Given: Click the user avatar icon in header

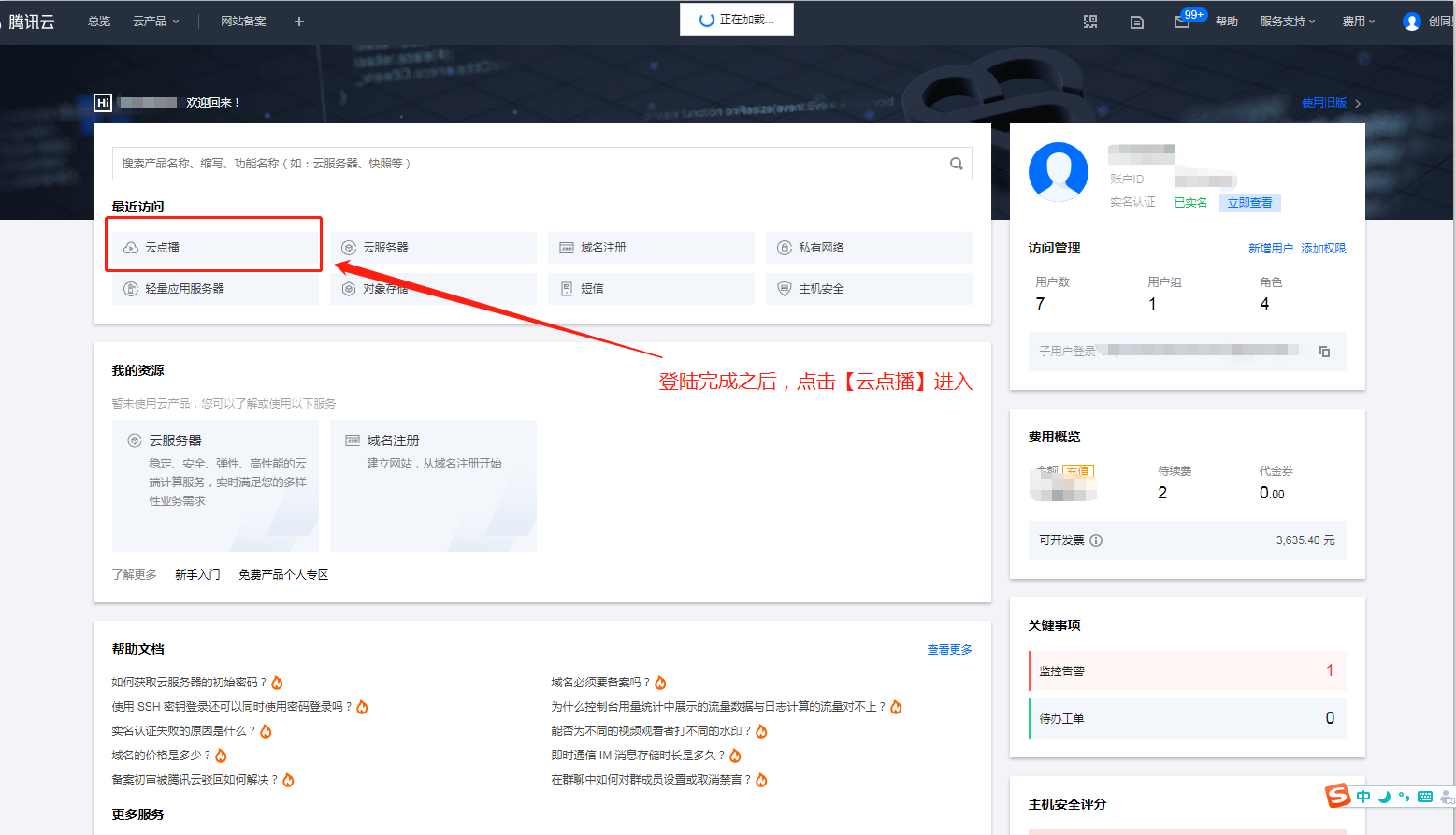Looking at the screenshot, I should pos(1412,22).
